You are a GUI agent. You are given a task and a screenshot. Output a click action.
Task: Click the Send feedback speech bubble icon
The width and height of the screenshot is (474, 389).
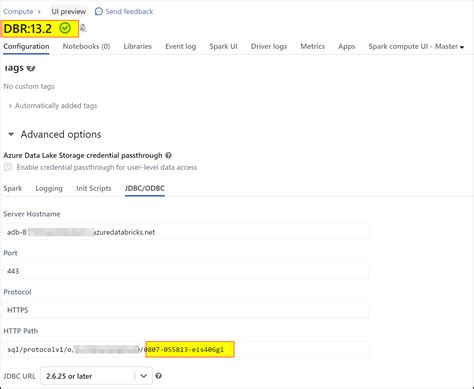[99, 12]
